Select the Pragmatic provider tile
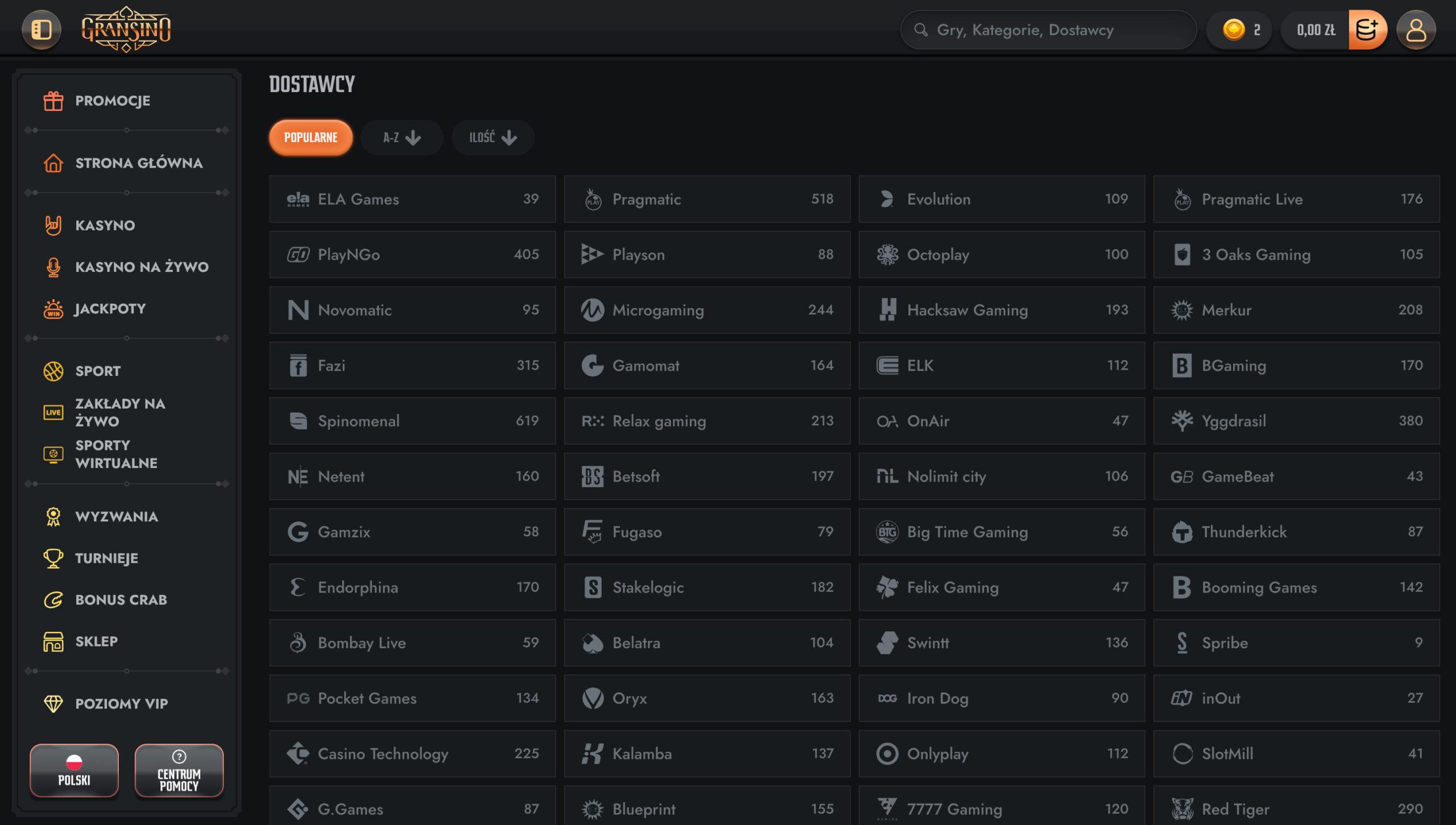 click(706, 199)
